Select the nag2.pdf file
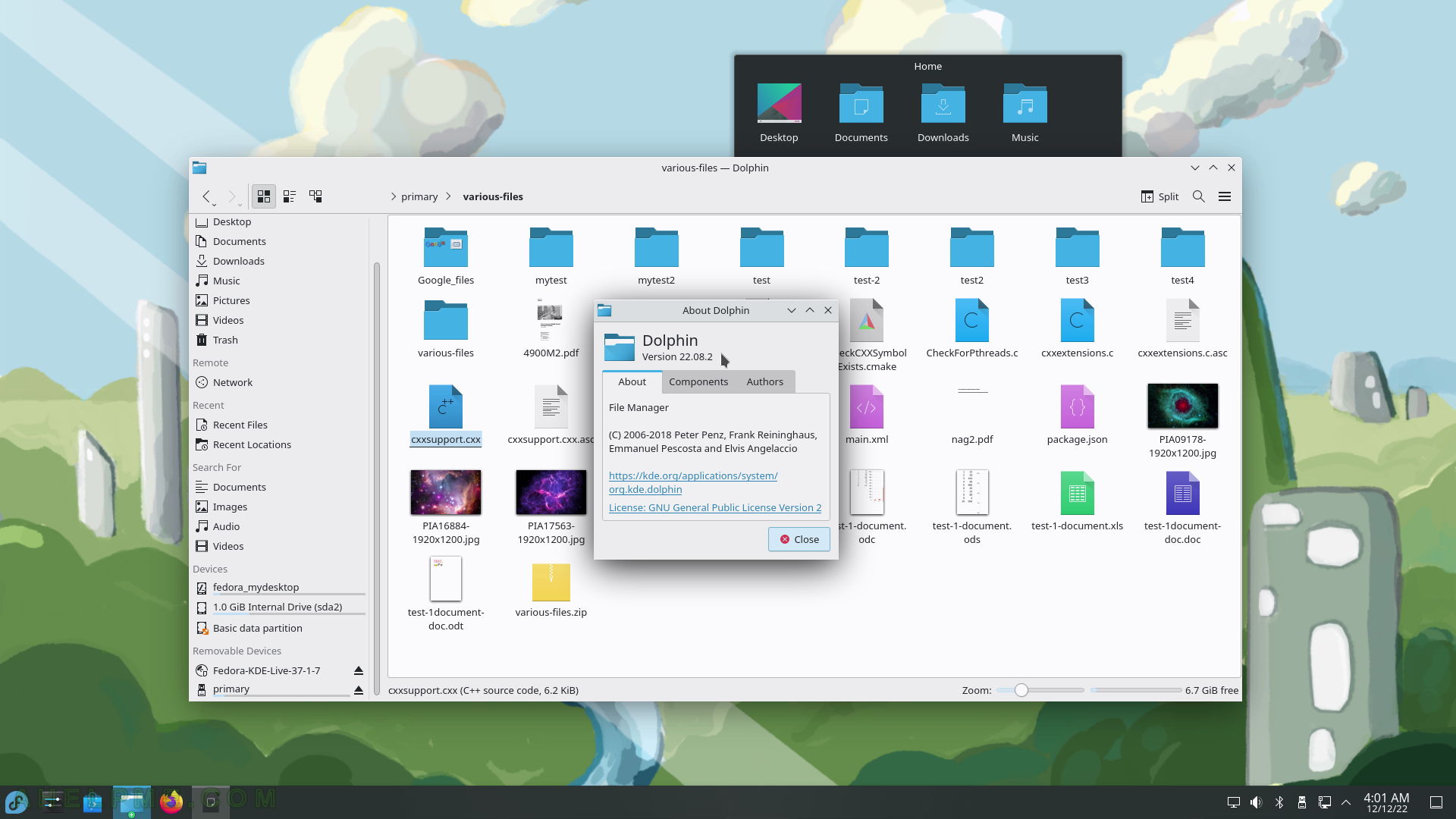1456x819 pixels. (x=971, y=415)
